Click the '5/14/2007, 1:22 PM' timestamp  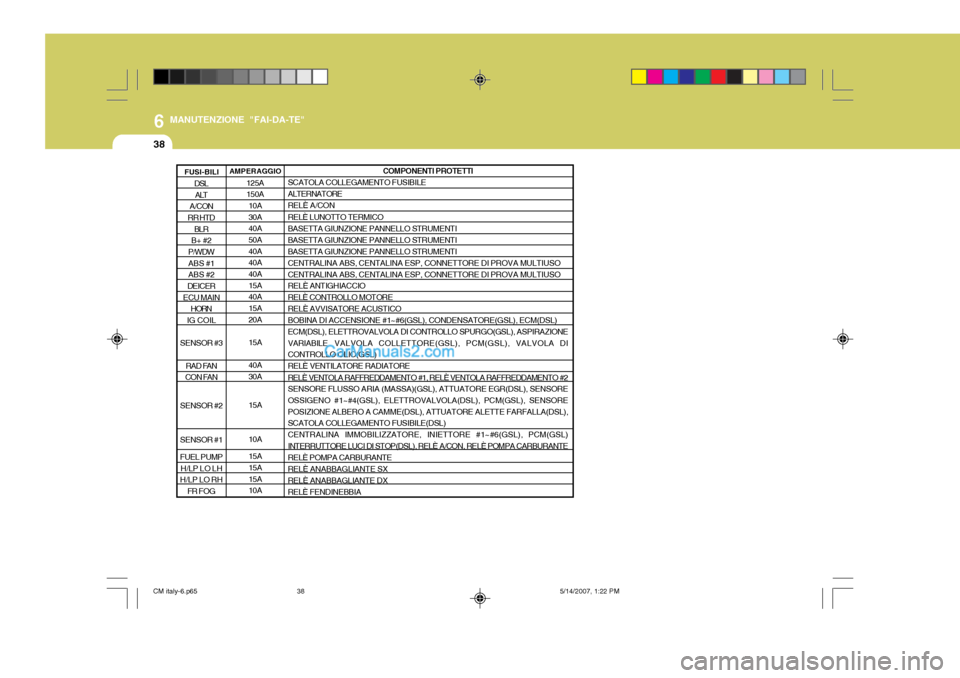click(590, 591)
